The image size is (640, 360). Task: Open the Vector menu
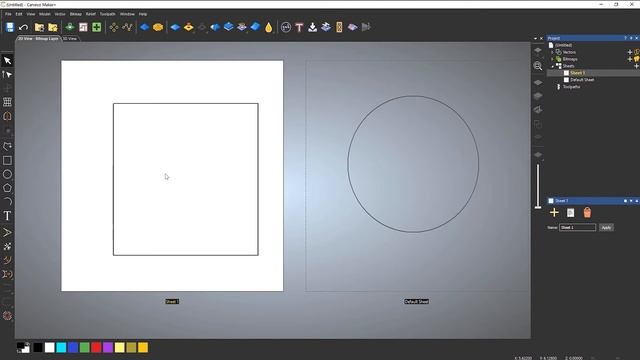[60, 14]
